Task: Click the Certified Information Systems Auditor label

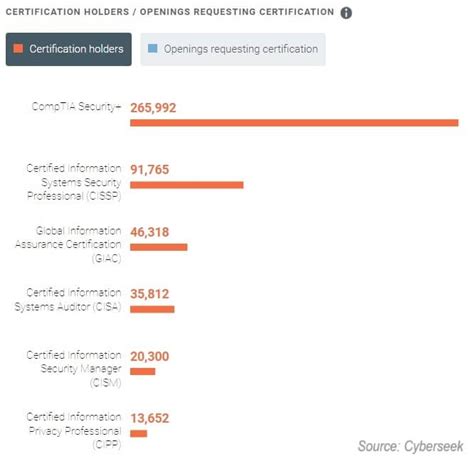Action: 68,300
